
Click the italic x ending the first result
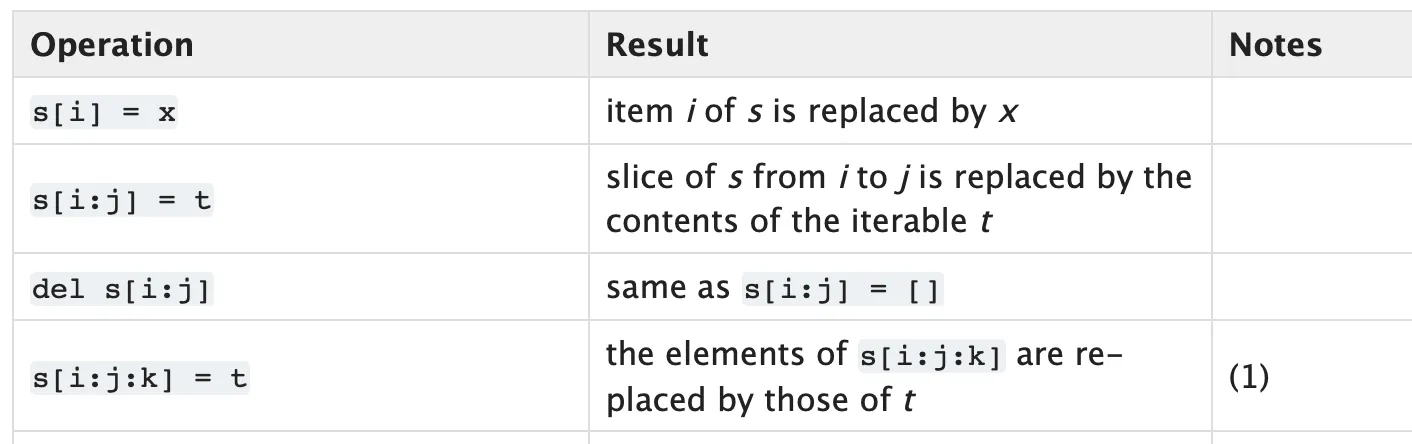point(1007,113)
